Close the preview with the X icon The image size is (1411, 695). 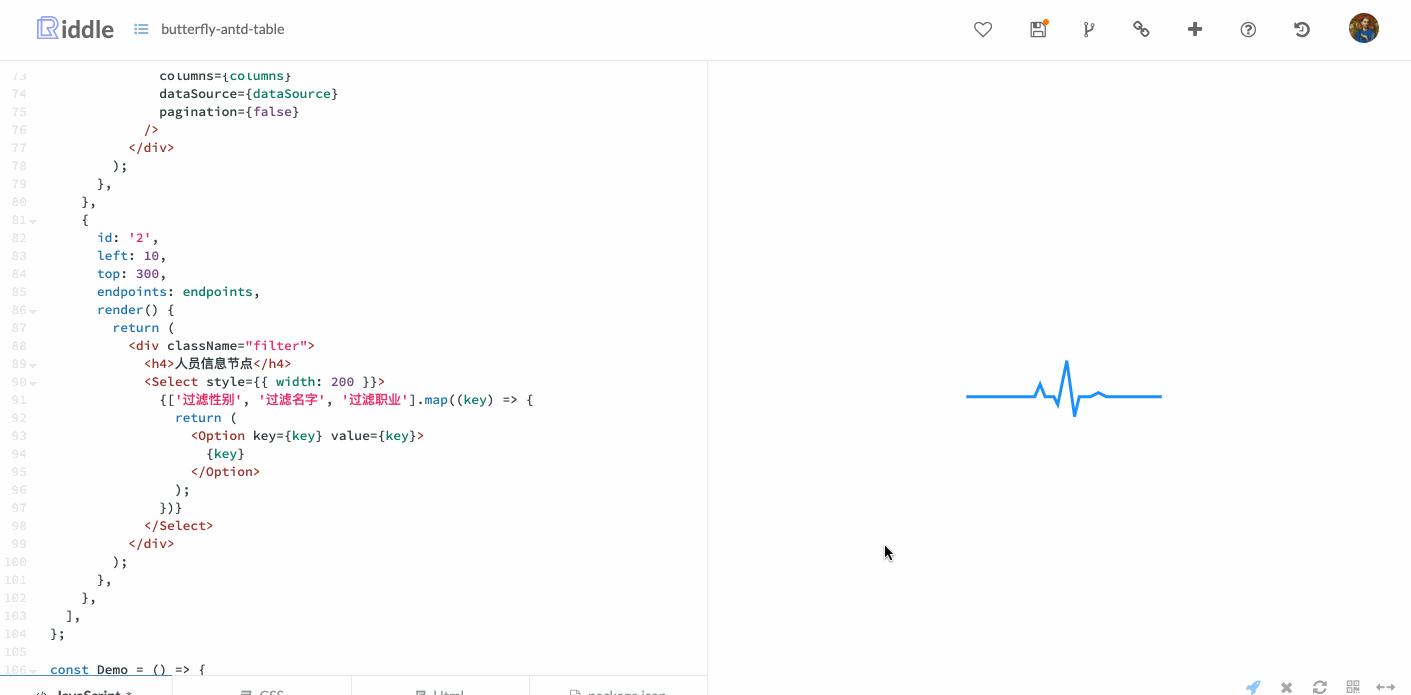point(1286,687)
